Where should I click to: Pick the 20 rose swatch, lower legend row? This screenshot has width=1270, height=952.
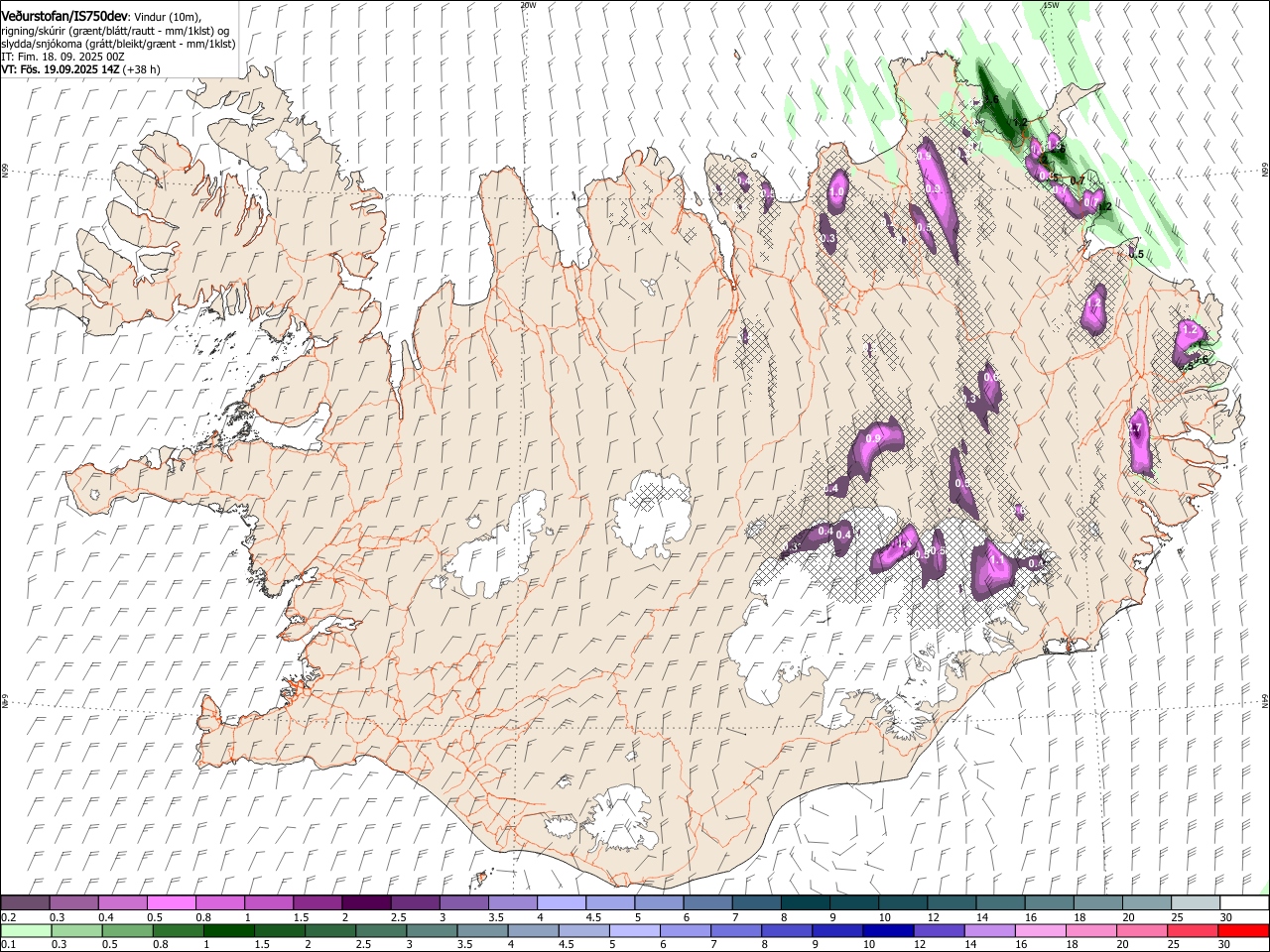pos(1142,931)
